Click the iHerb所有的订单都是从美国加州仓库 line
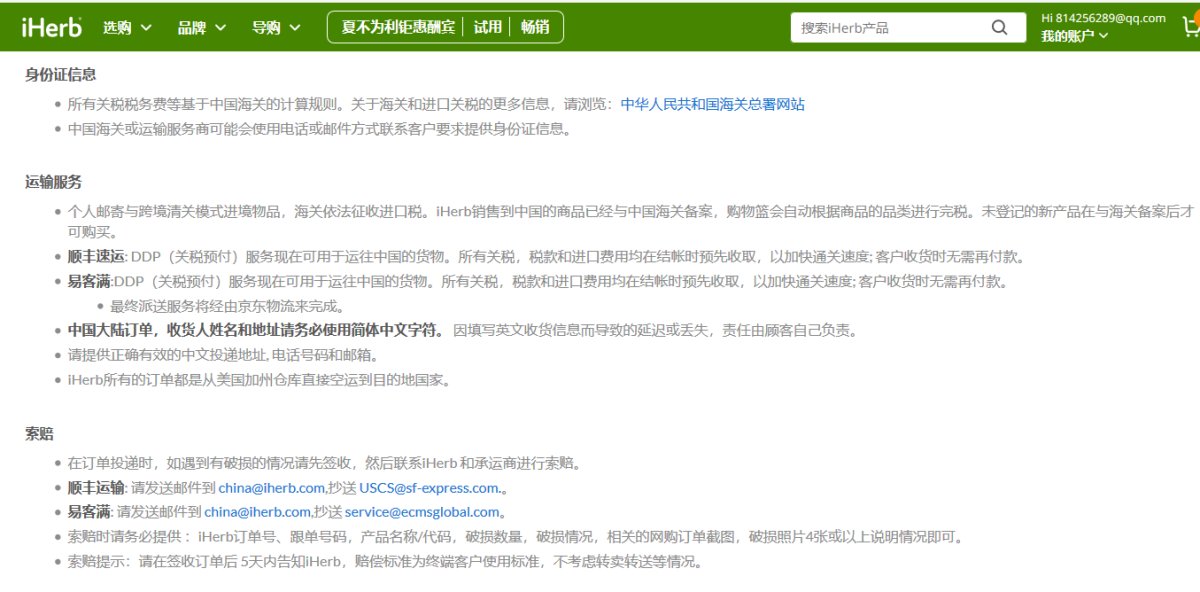Image resolution: width=1200 pixels, height=592 pixels. tap(259, 380)
